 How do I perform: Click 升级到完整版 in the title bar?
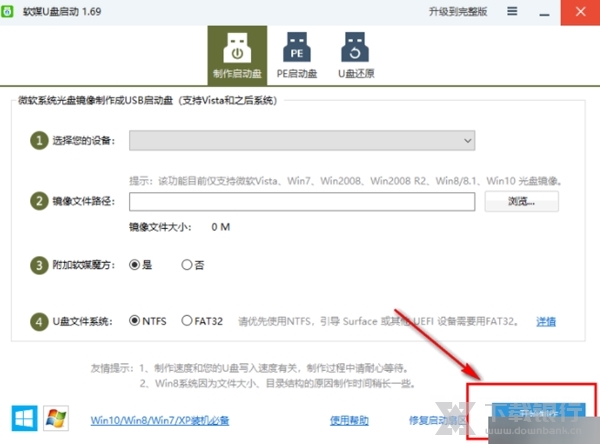tap(458, 11)
